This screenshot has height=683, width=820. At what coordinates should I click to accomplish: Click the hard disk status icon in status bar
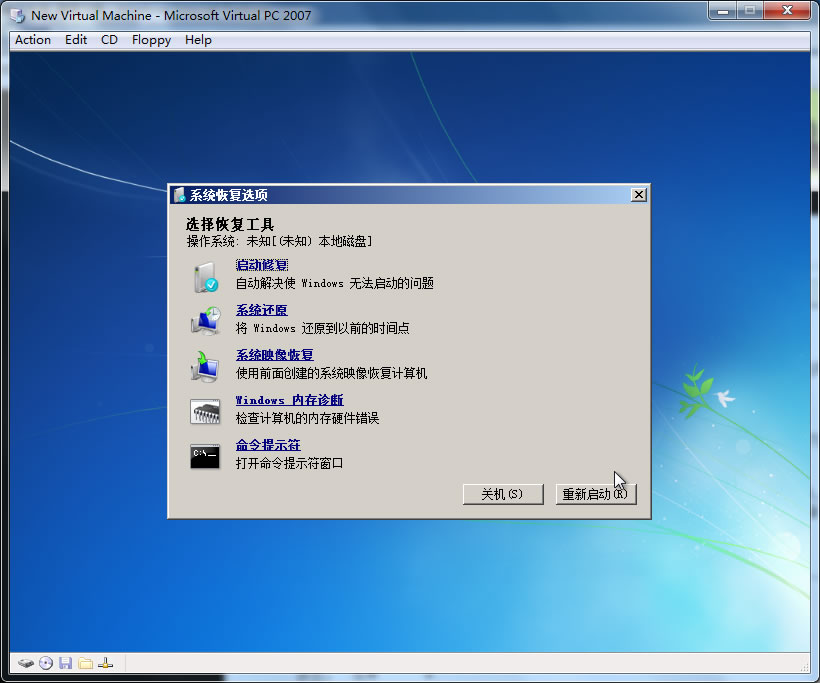coord(25,662)
